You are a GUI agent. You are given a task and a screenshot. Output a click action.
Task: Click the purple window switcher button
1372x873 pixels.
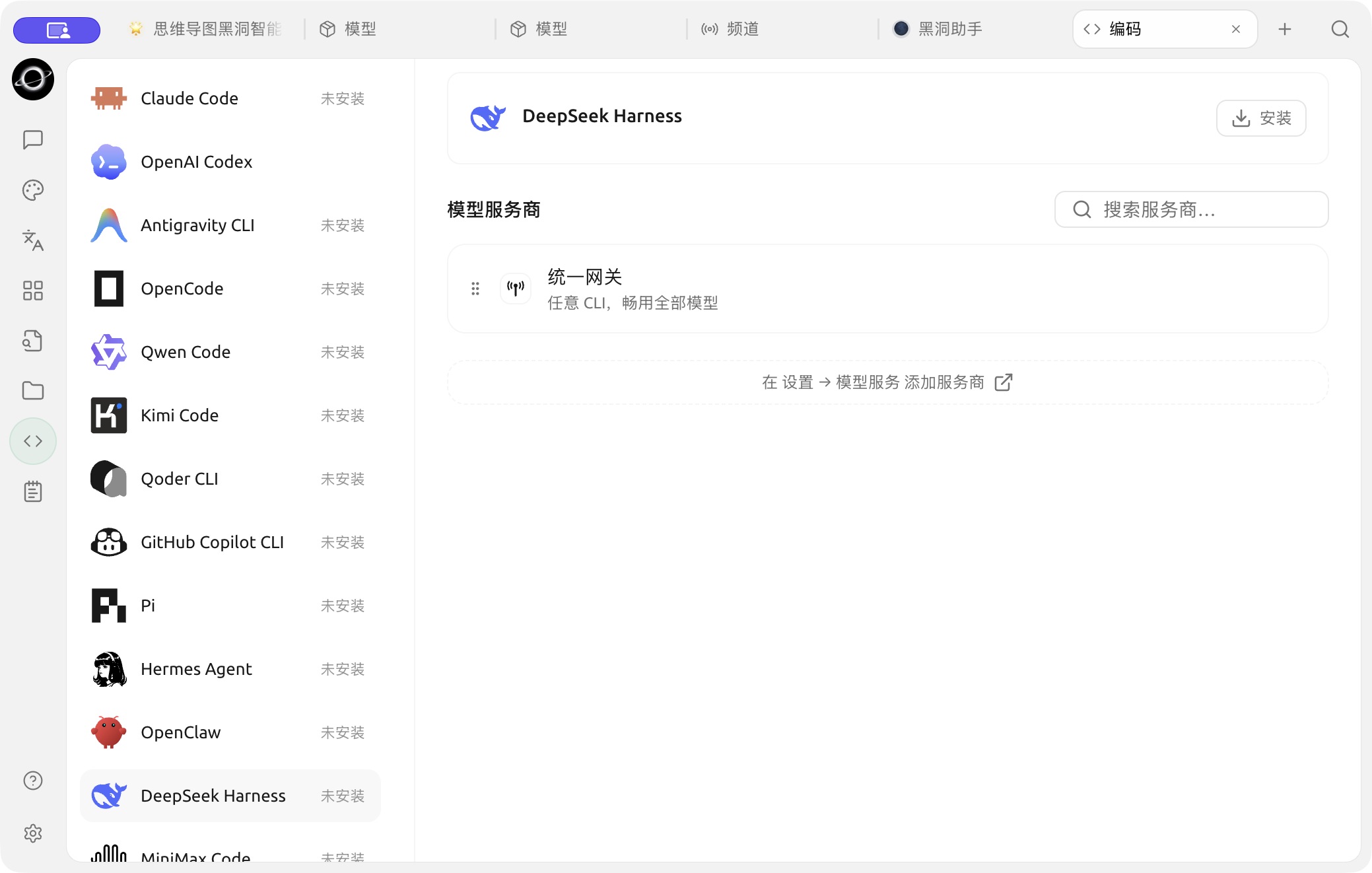click(x=57, y=30)
